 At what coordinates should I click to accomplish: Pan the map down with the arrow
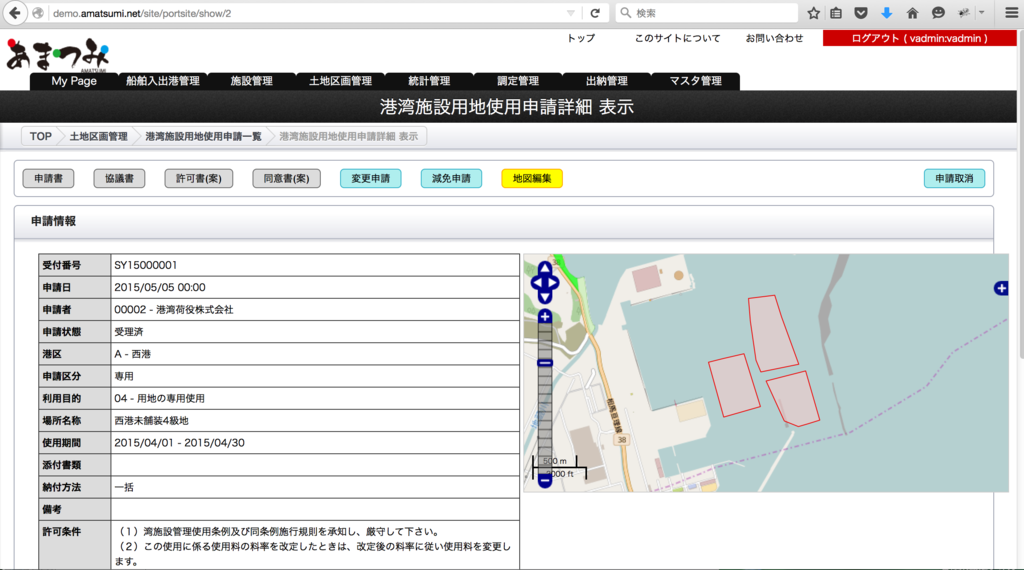(545, 298)
